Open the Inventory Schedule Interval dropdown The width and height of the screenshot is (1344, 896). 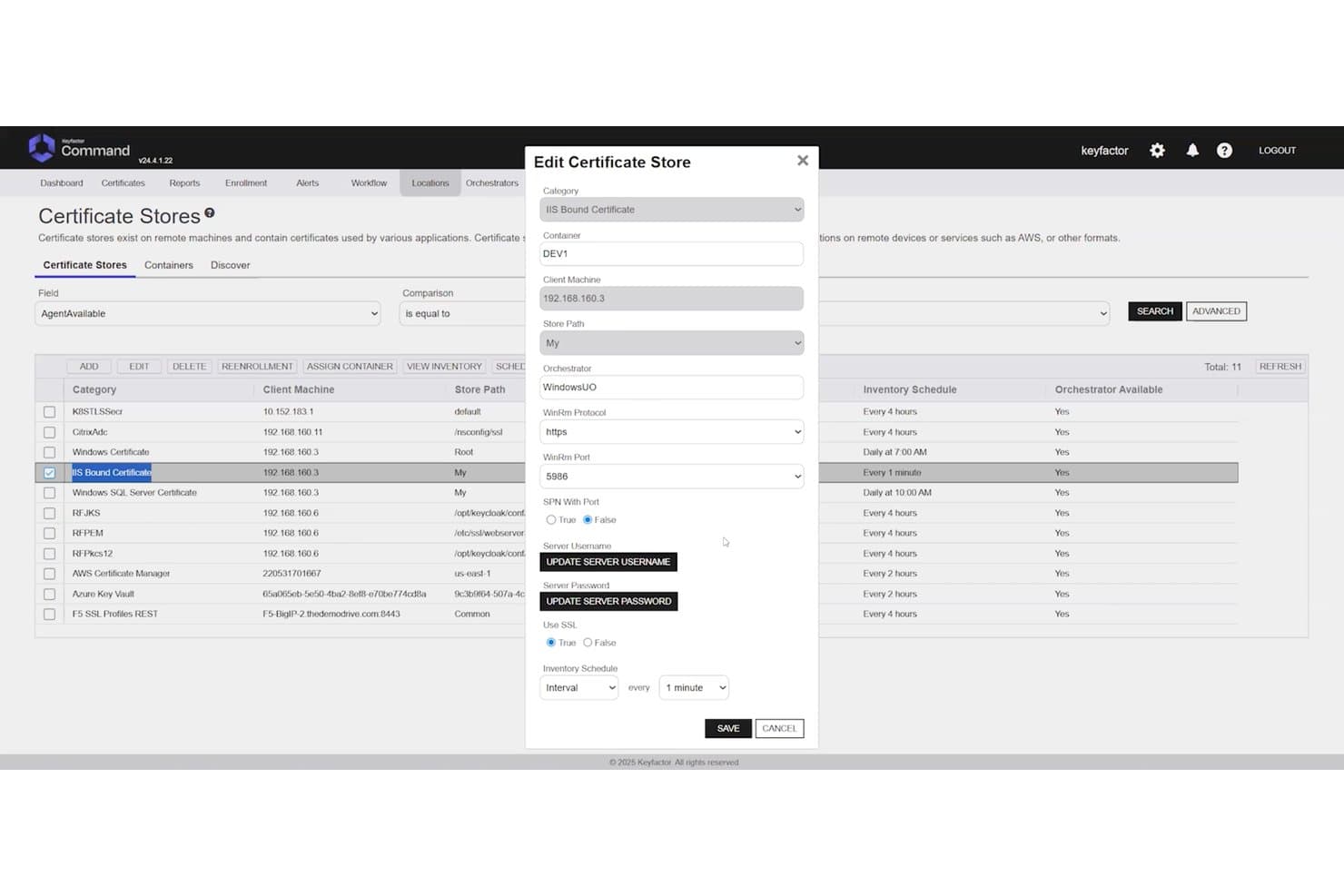(579, 688)
